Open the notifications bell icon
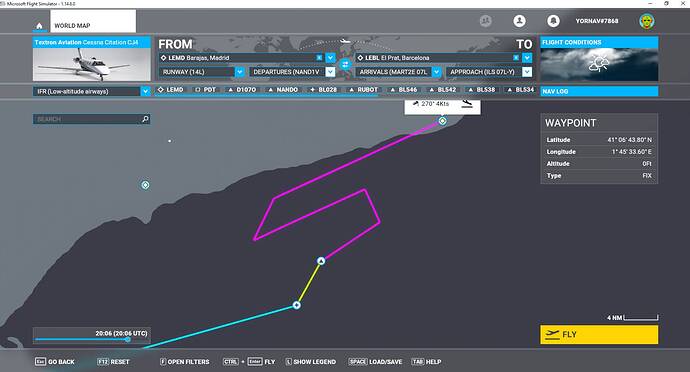Viewport: 690px width, 372px height. (x=553, y=21)
